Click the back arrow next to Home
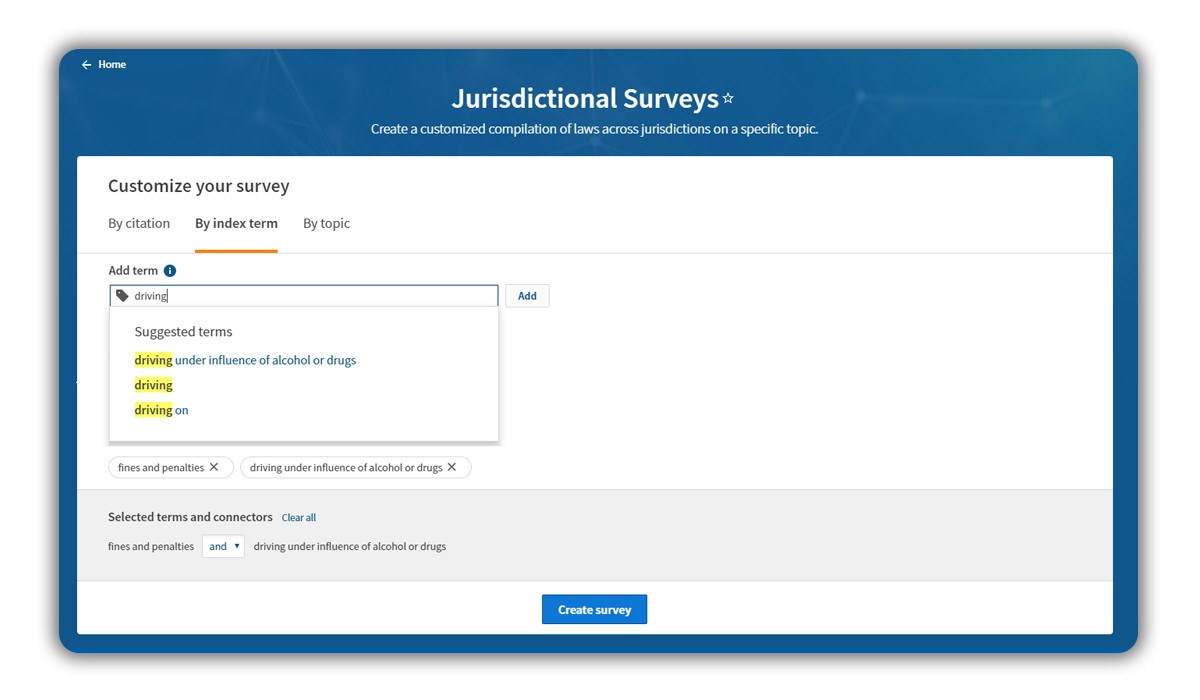 pos(87,65)
